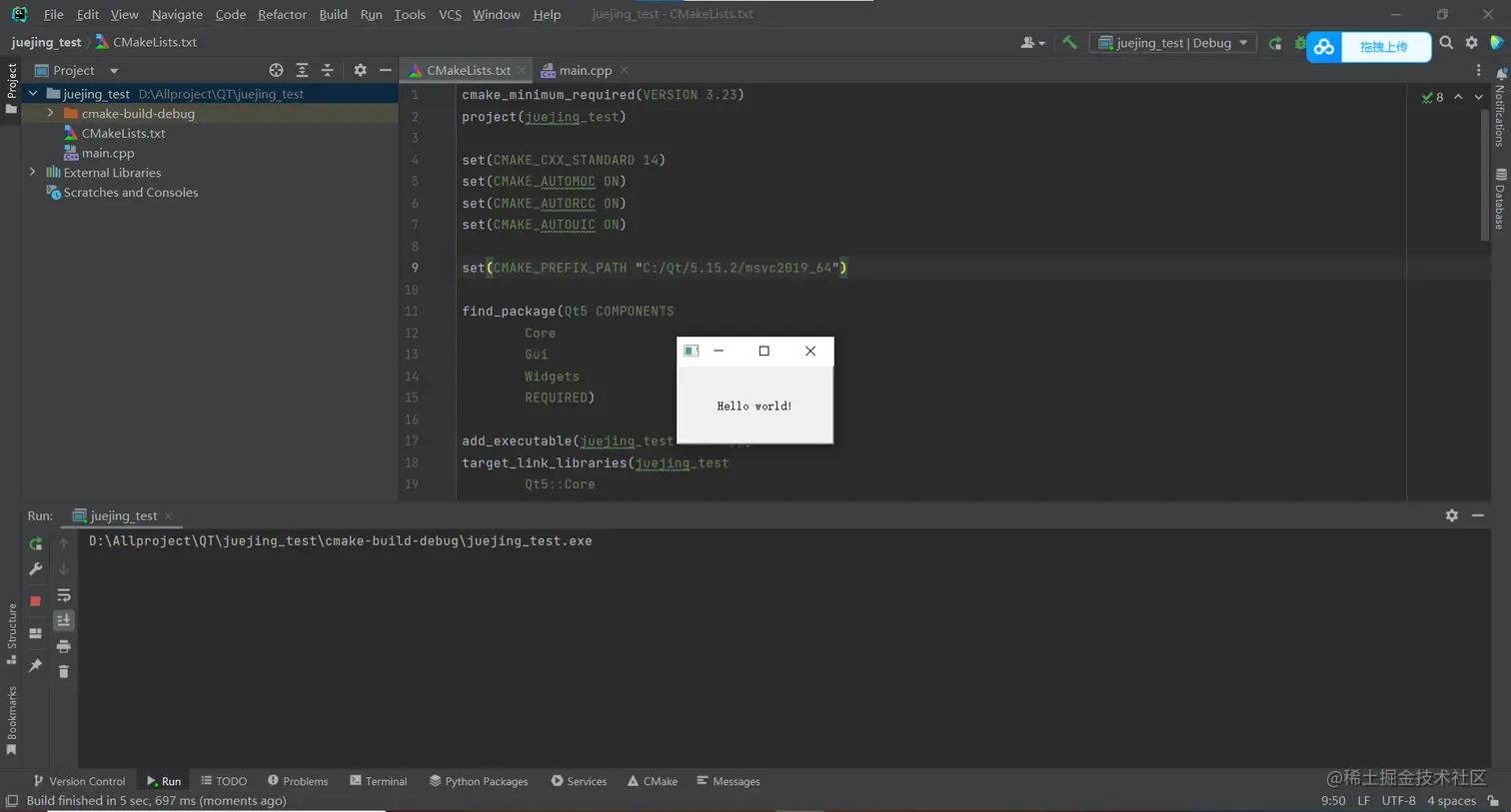The height and width of the screenshot is (812, 1511).
Task: Close the main.cpp editor tab
Action: (625, 70)
